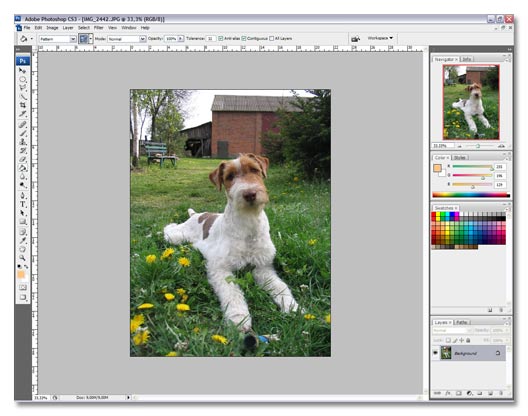Open layer blend mode dropdown in Layers panel
The image size is (528, 416).
pyautogui.click(x=452, y=331)
